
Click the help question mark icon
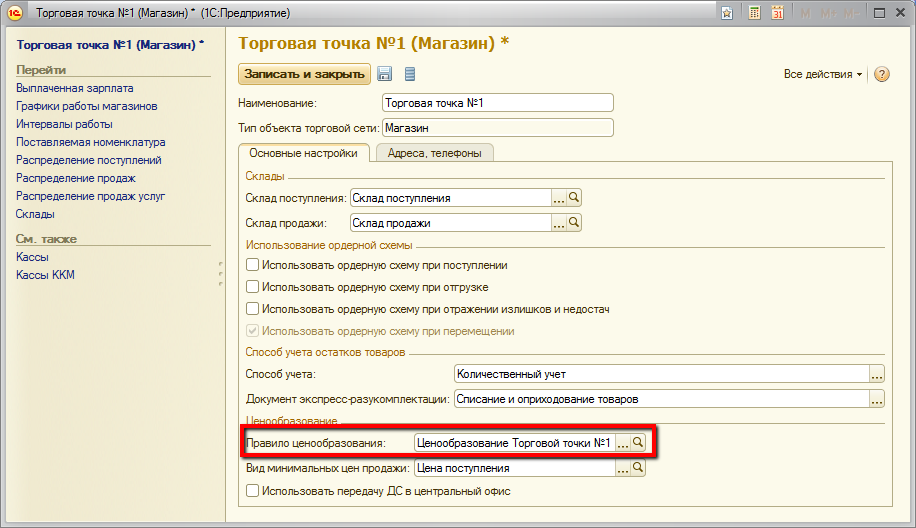point(881,75)
